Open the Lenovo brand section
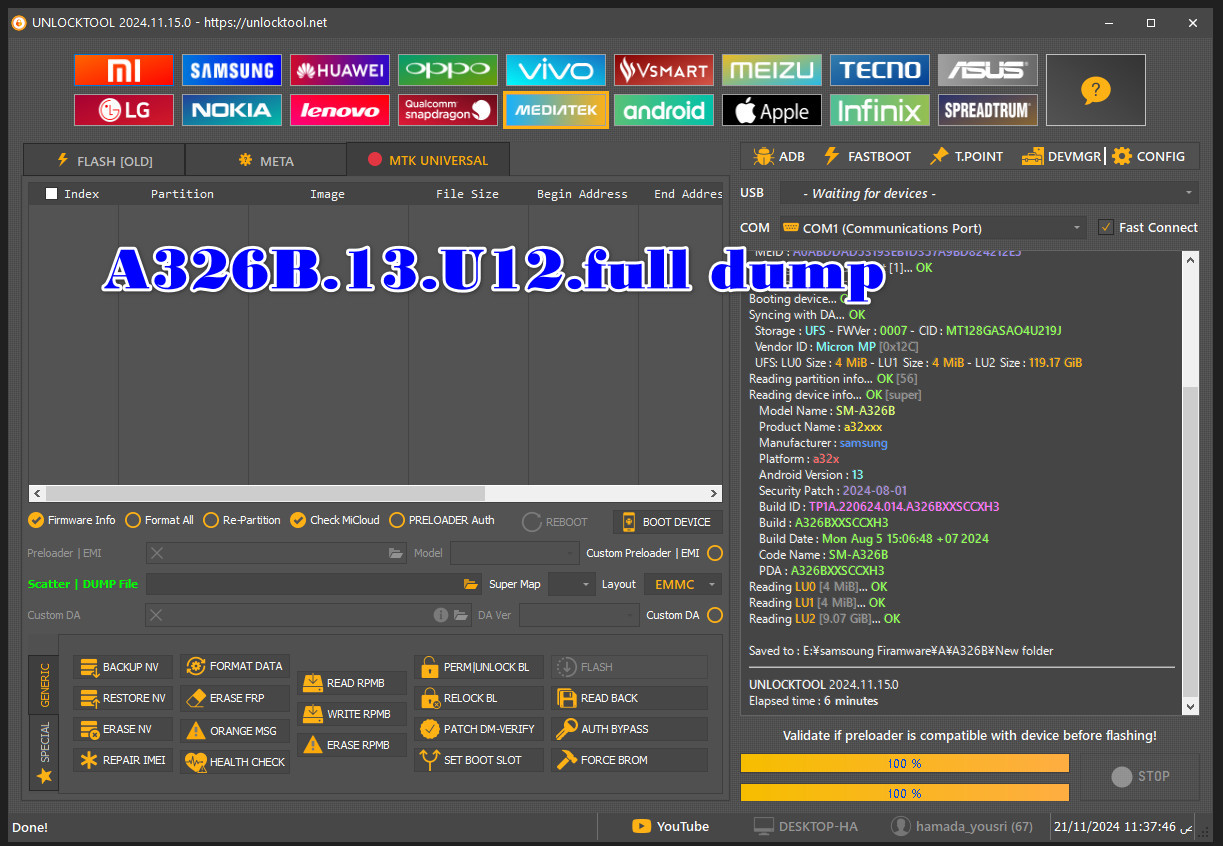Viewport: 1223px width, 846px height. (x=340, y=110)
